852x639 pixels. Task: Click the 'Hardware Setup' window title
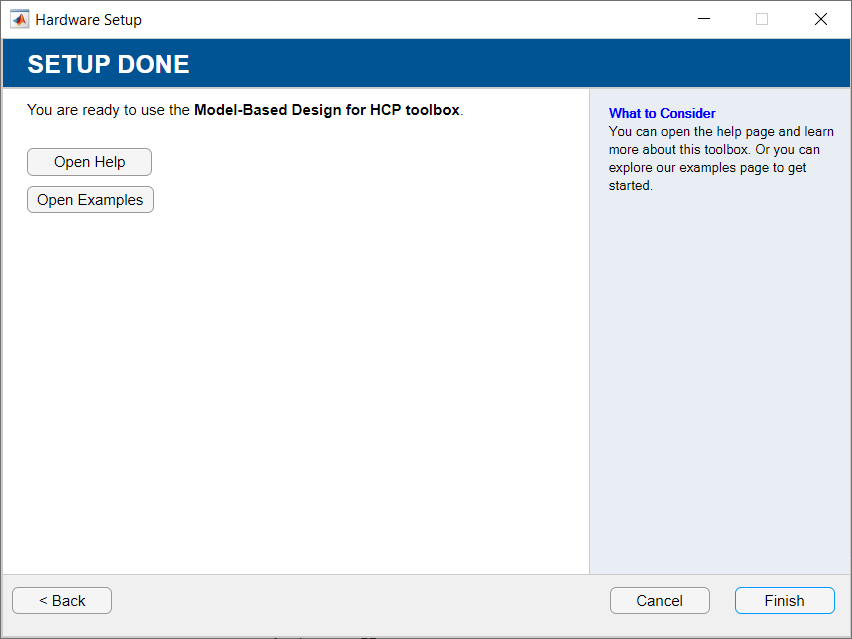coord(89,20)
